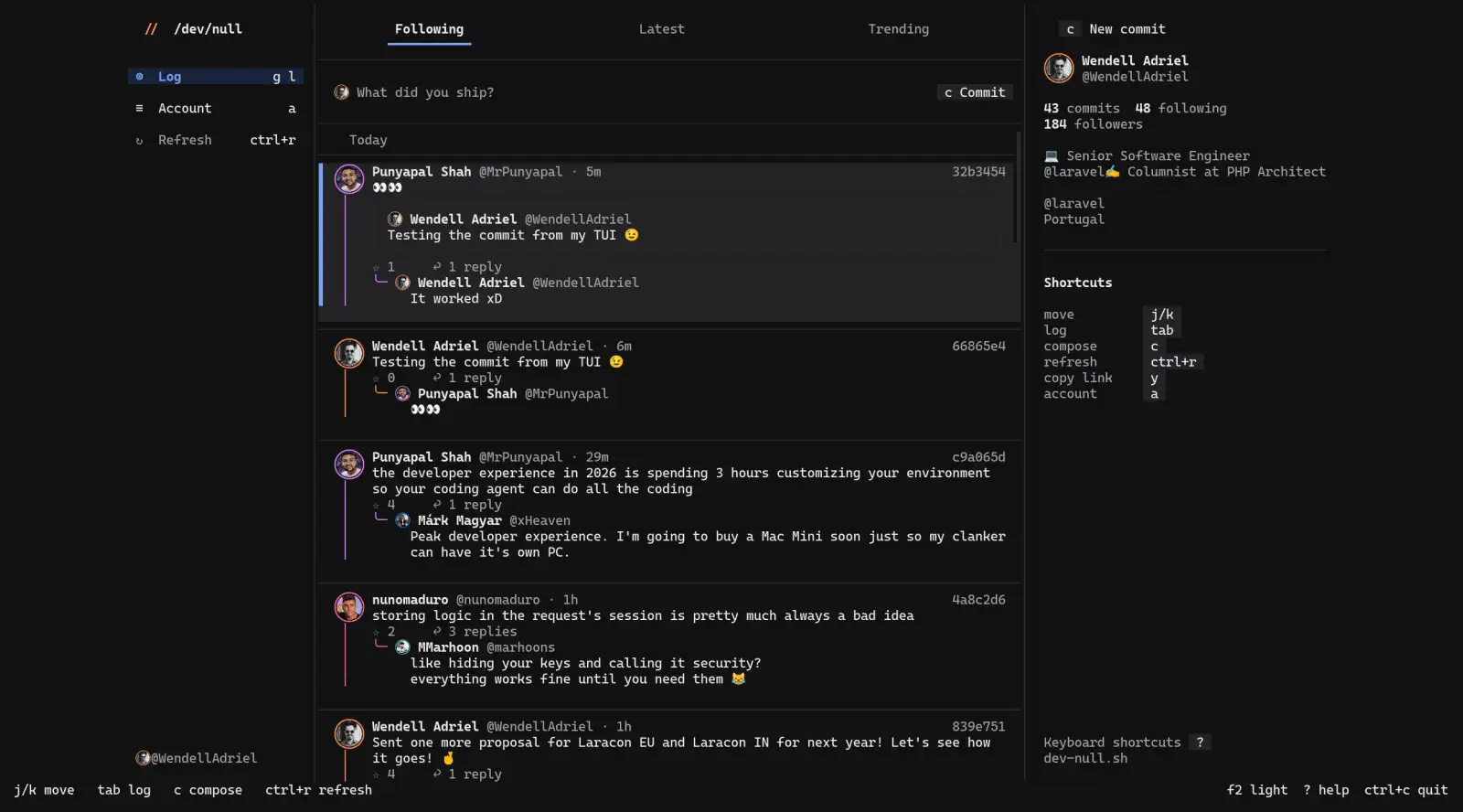Click the @xHeaven handle
The height and width of the screenshot is (812, 1463).
tap(539, 520)
